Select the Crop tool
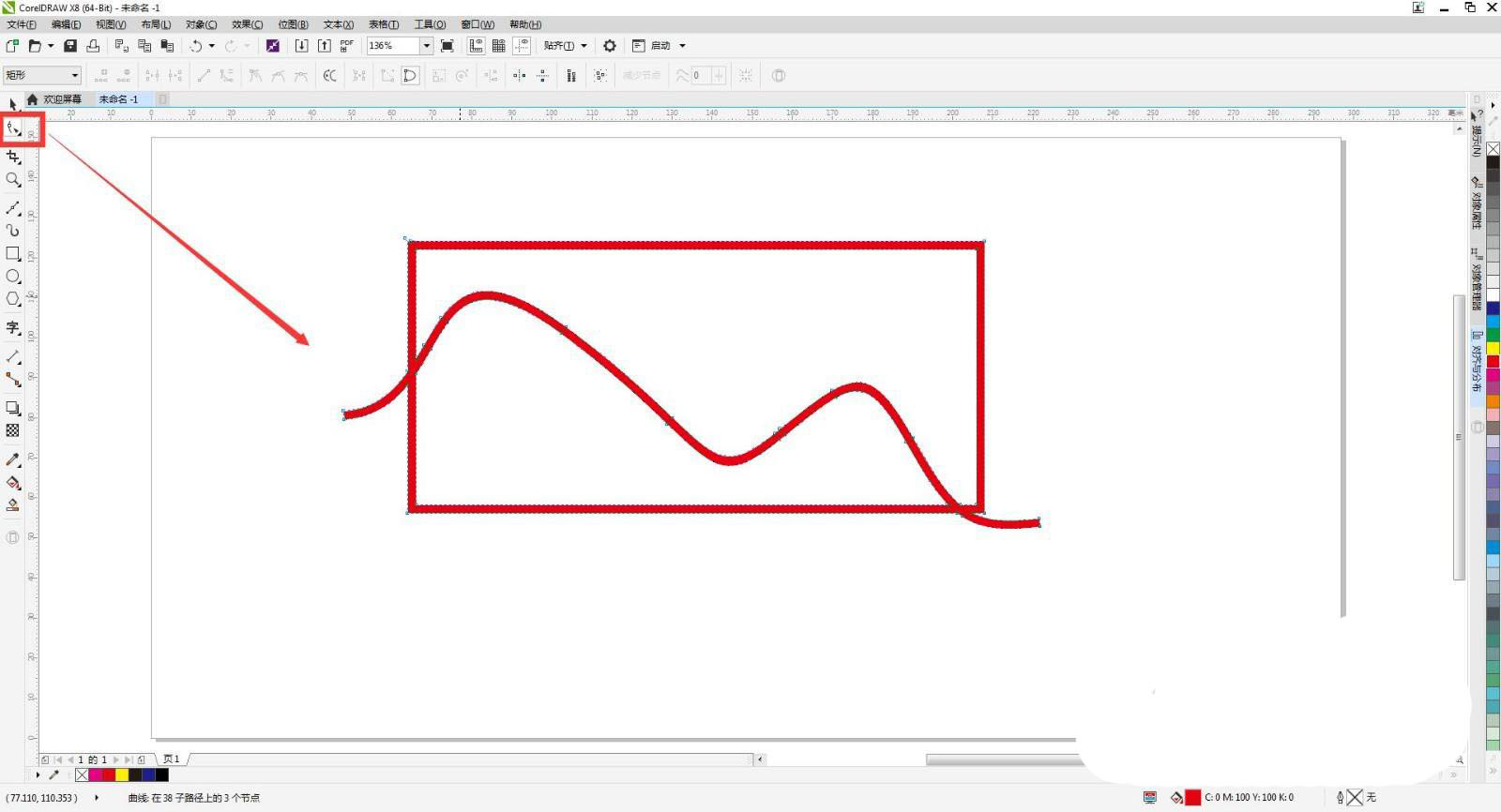This screenshot has height=812, width=1501. pos(13,157)
